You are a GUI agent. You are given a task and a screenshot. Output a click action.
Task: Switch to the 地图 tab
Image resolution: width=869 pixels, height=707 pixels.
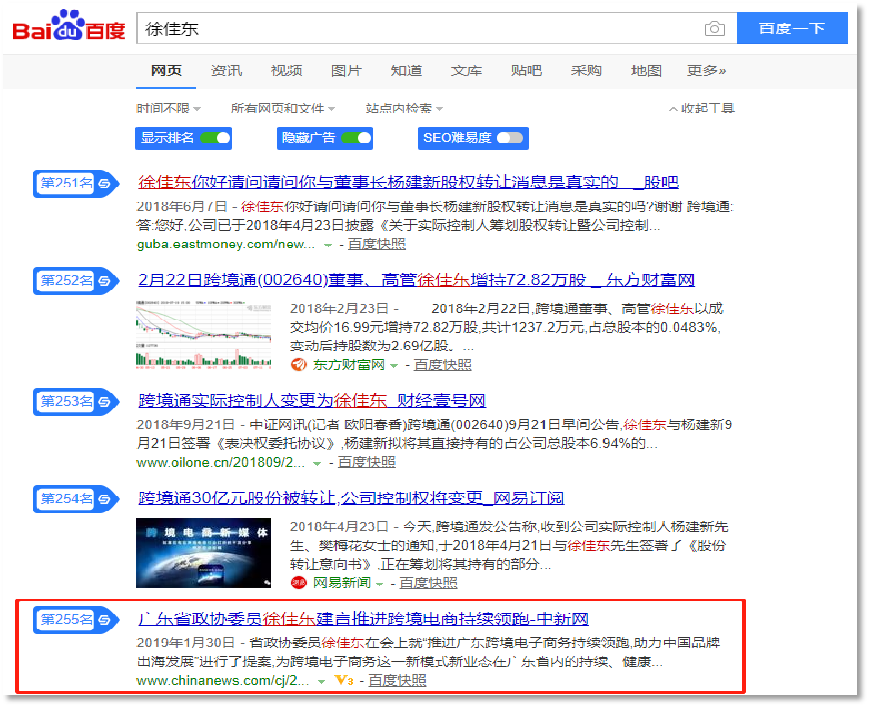pos(646,70)
